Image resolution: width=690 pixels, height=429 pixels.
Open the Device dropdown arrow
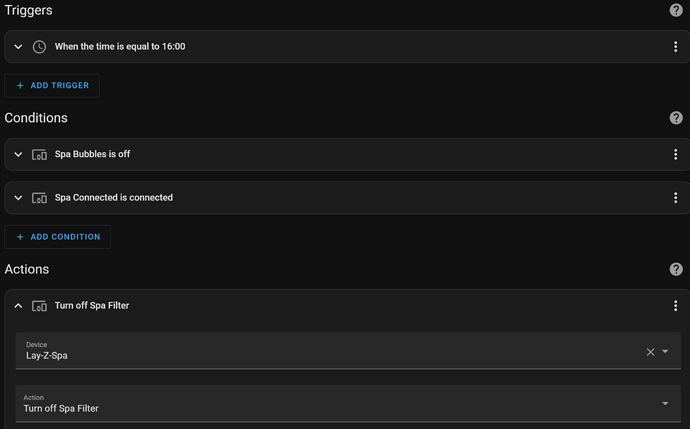point(666,352)
